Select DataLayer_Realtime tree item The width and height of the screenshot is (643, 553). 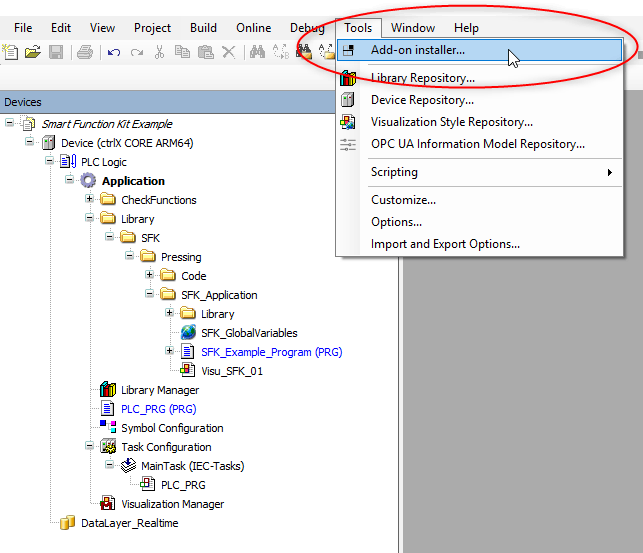[130, 523]
